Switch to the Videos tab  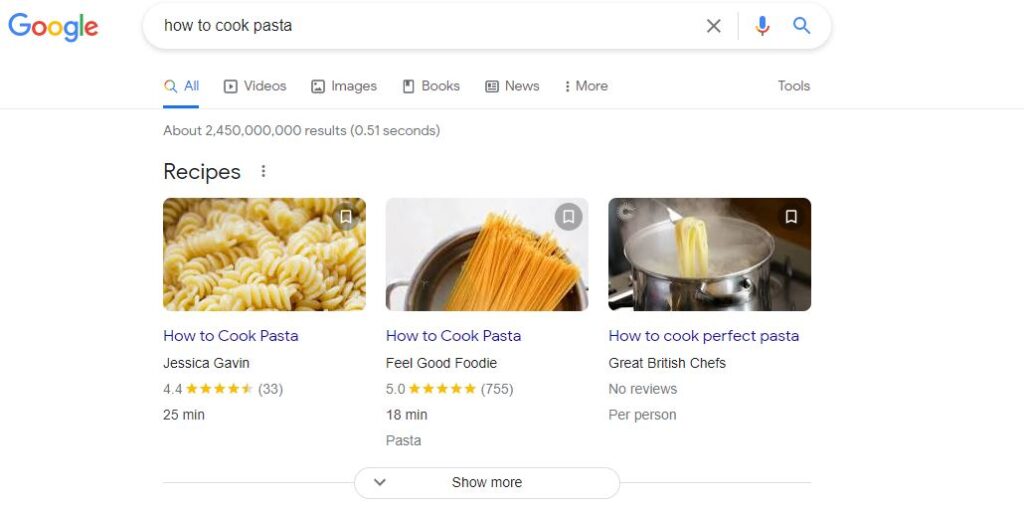click(x=255, y=86)
